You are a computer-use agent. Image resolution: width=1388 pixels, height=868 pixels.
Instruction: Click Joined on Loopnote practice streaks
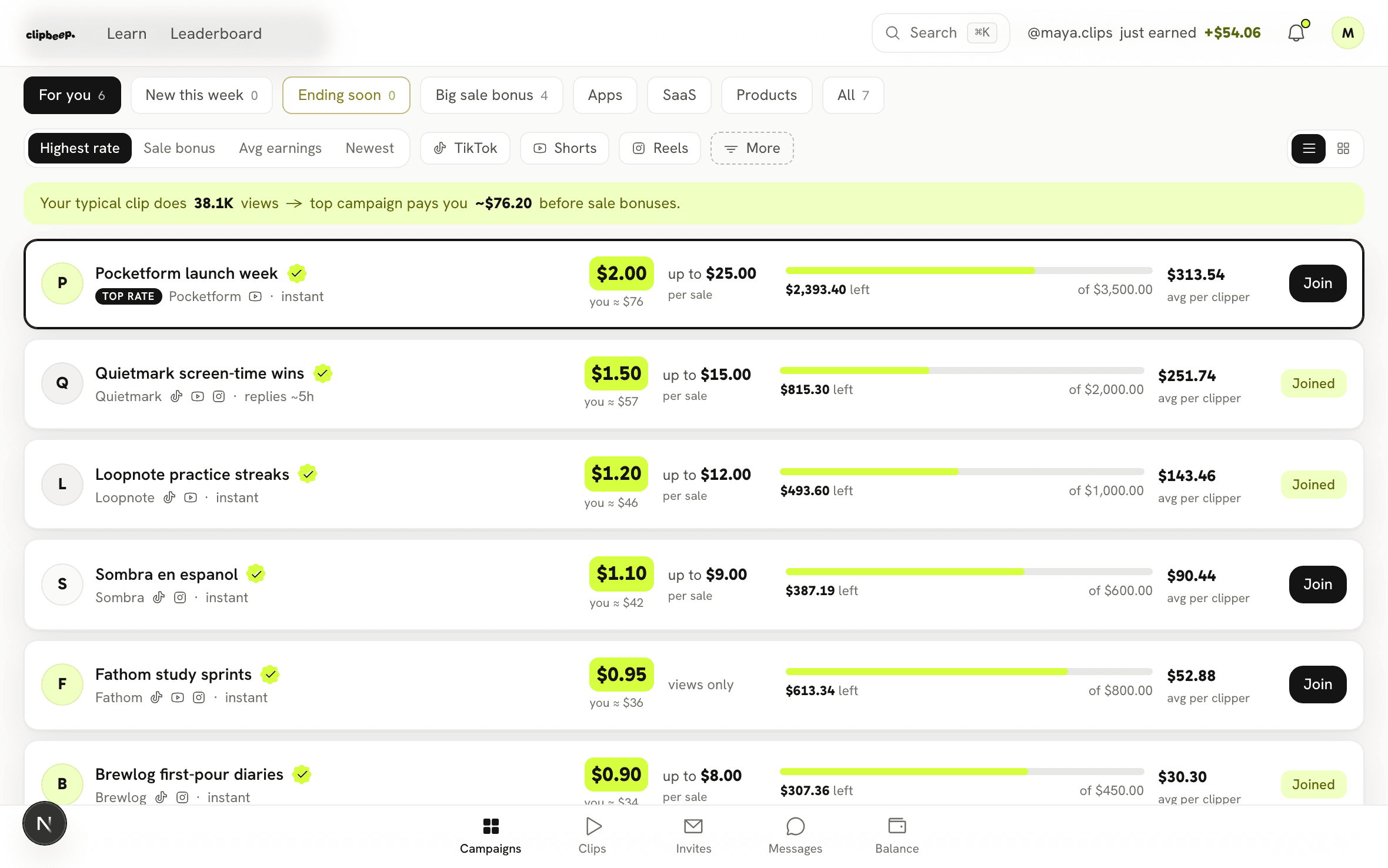[1313, 485]
